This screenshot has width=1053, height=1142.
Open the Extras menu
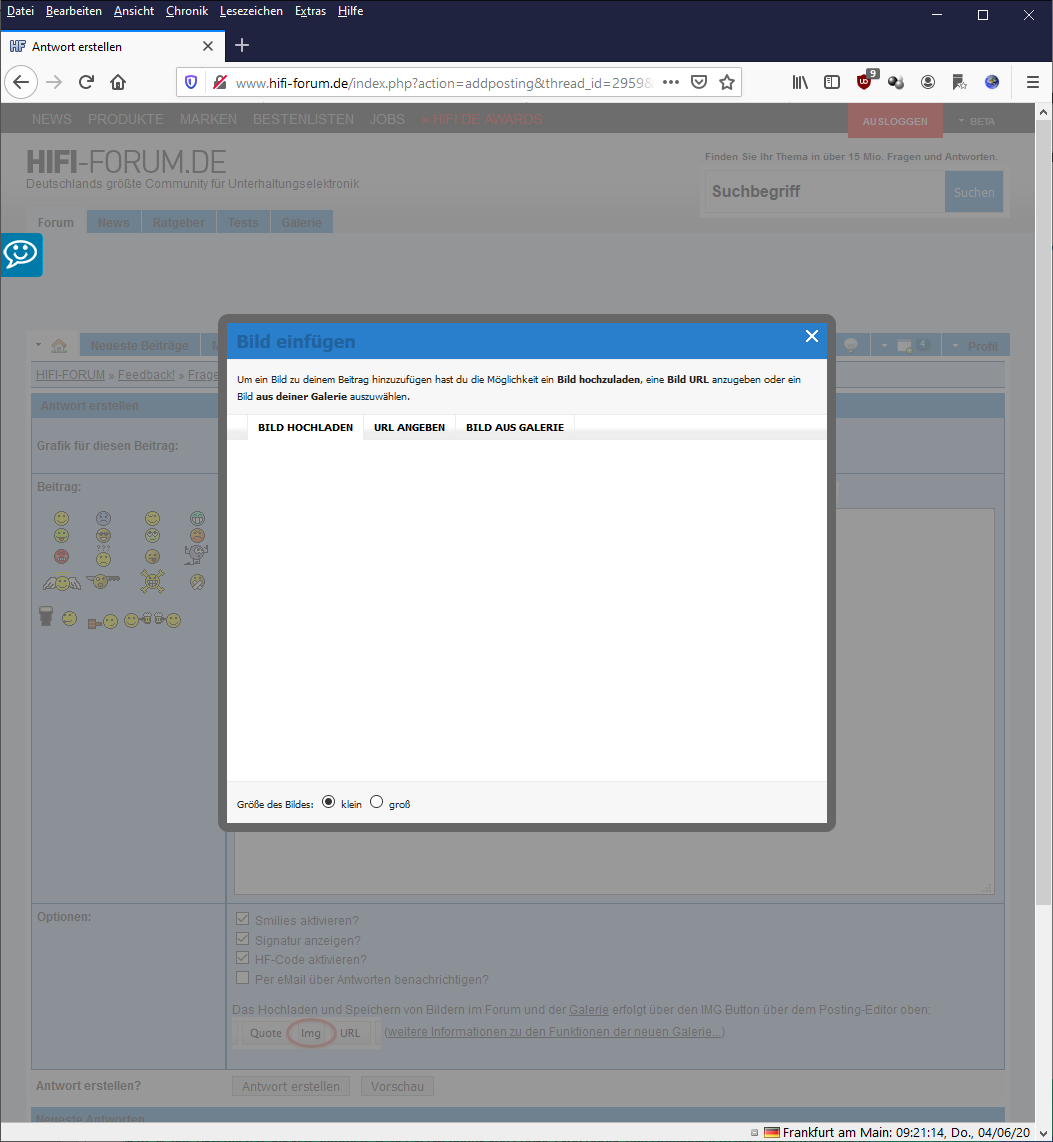point(310,11)
